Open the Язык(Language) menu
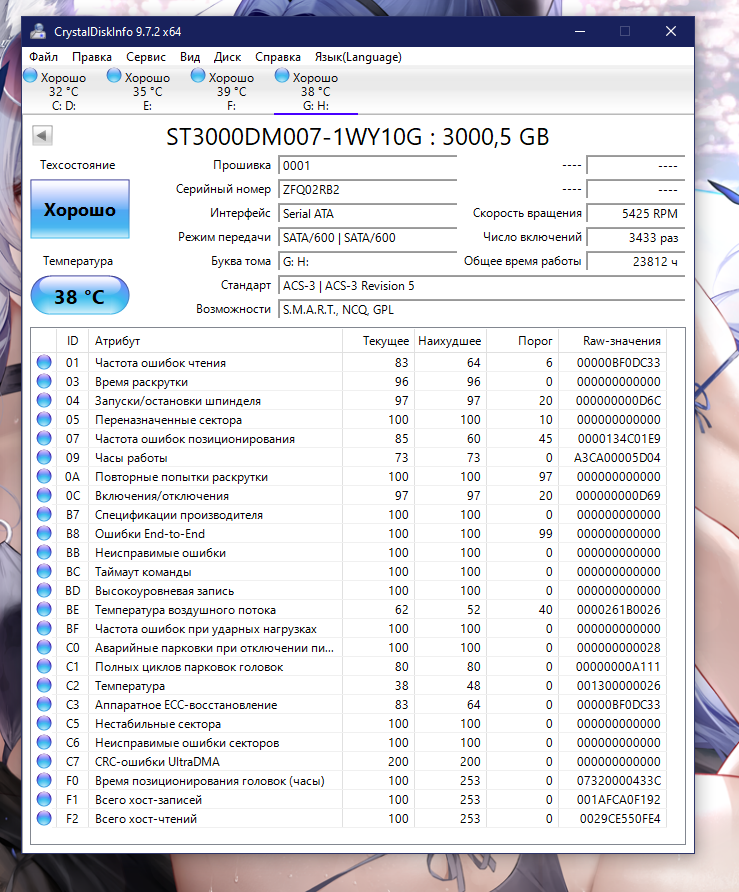This screenshot has width=739, height=892. (358, 57)
